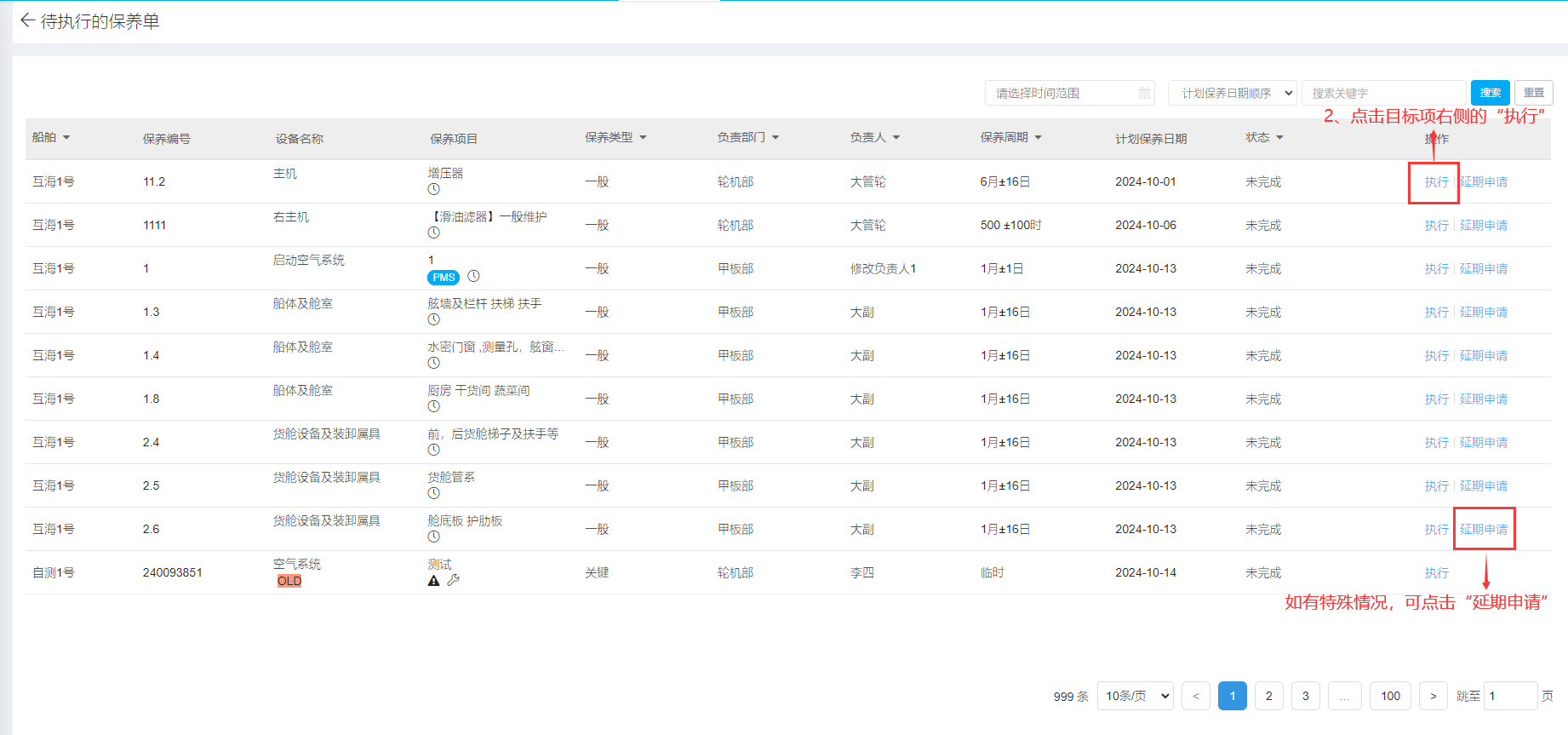Click 延期申请 for maintenance item 11.2
1568x735 pixels.
[x=1484, y=182]
